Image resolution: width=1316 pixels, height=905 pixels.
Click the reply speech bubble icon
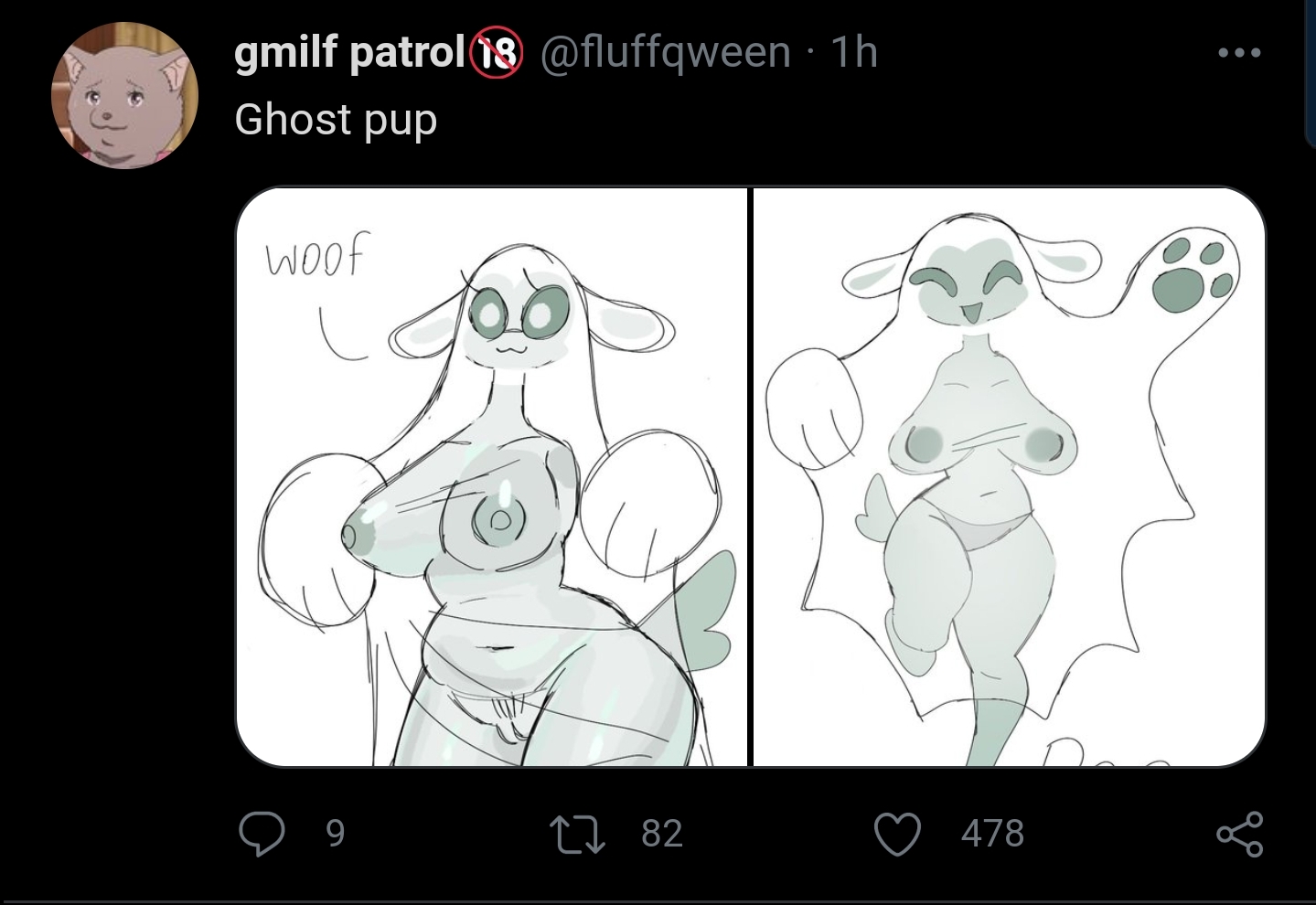coord(261,833)
